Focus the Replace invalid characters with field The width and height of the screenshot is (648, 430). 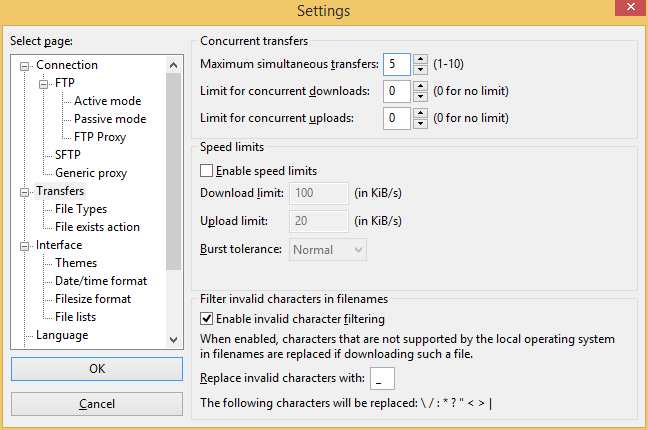[x=382, y=378]
